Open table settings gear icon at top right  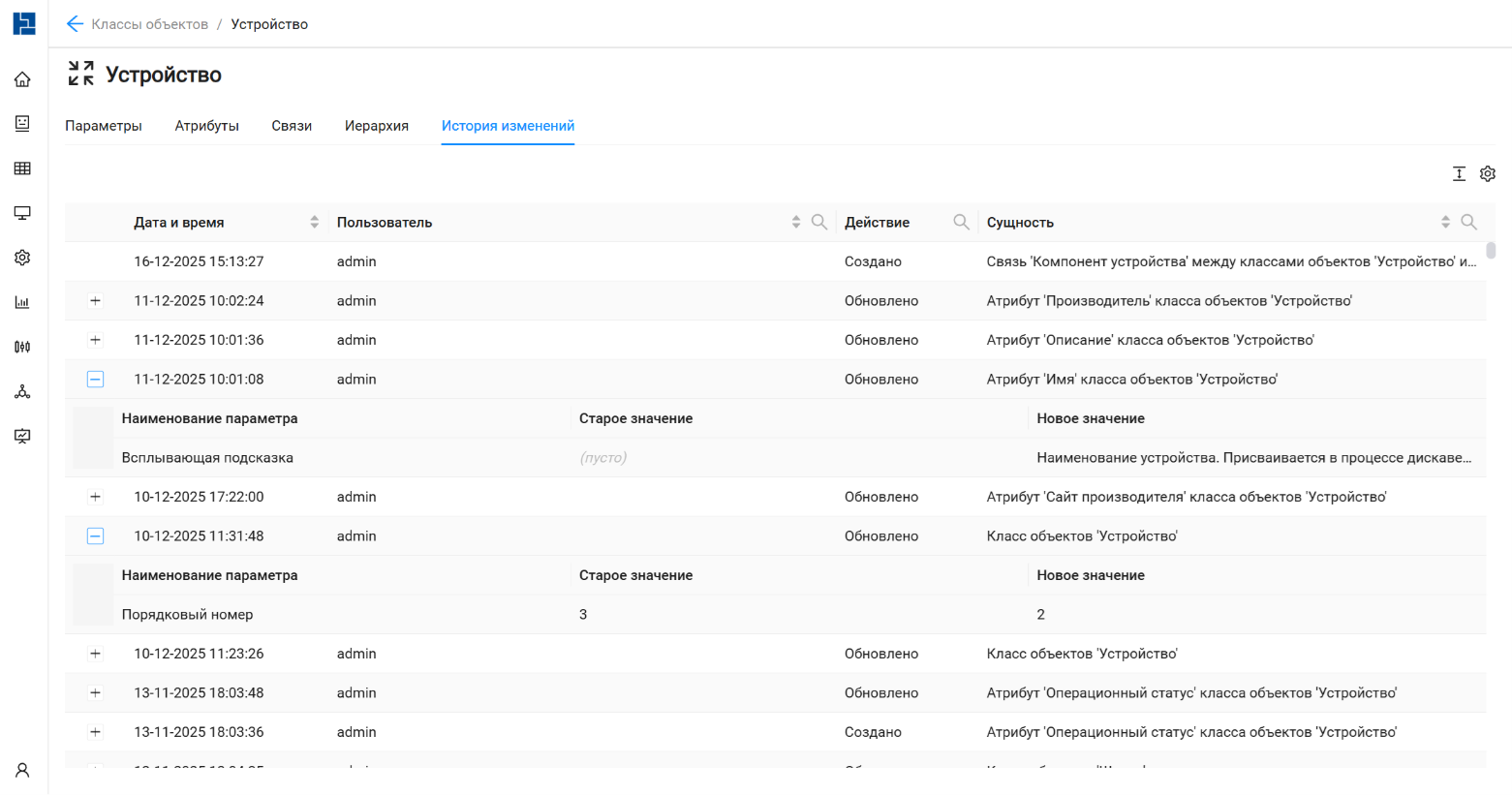tap(1488, 173)
